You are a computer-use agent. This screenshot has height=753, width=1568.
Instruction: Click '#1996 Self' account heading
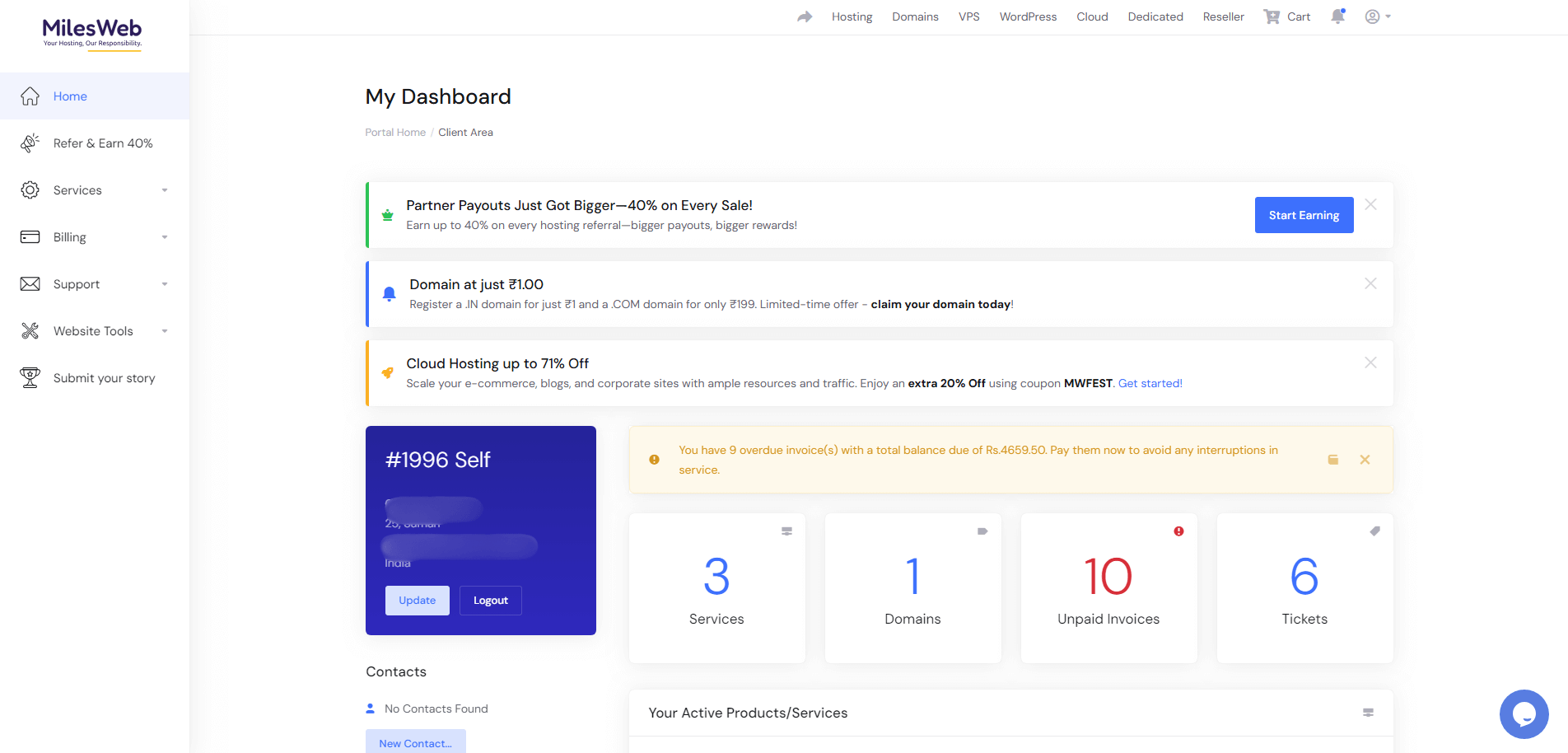click(438, 460)
